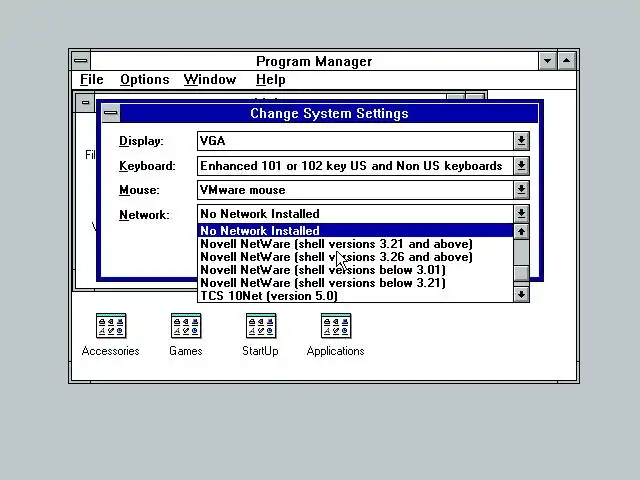
Task: Click the Enhanced 101 or 102 keyboard field
Action: pos(355,166)
